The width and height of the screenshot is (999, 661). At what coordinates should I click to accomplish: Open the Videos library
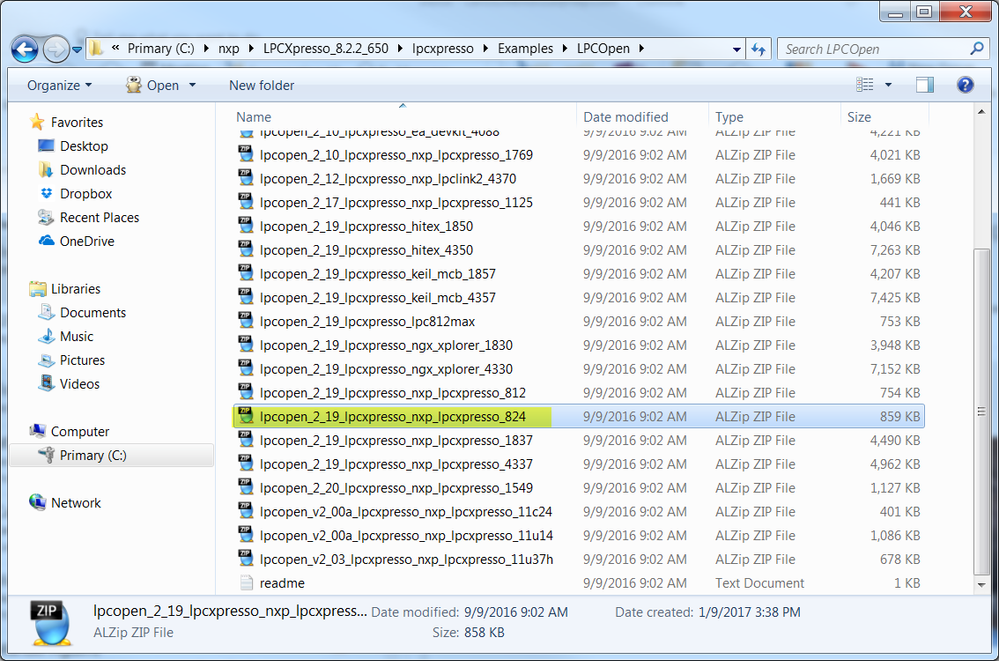pyautogui.click(x=80, y=384)
